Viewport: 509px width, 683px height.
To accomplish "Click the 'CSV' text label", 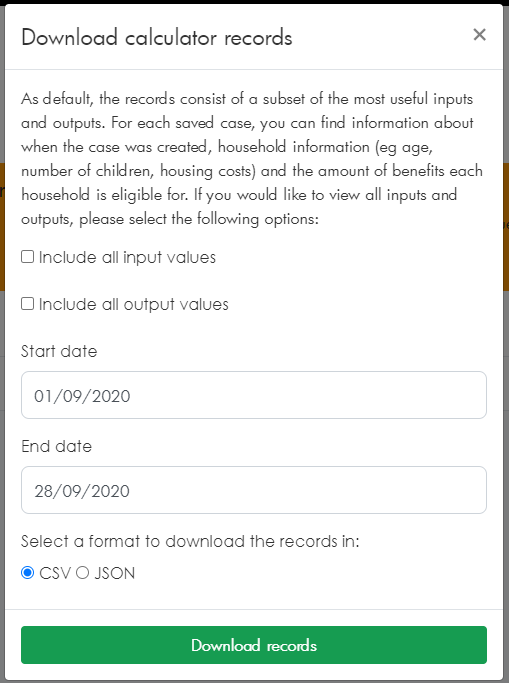I will (55, 573).
